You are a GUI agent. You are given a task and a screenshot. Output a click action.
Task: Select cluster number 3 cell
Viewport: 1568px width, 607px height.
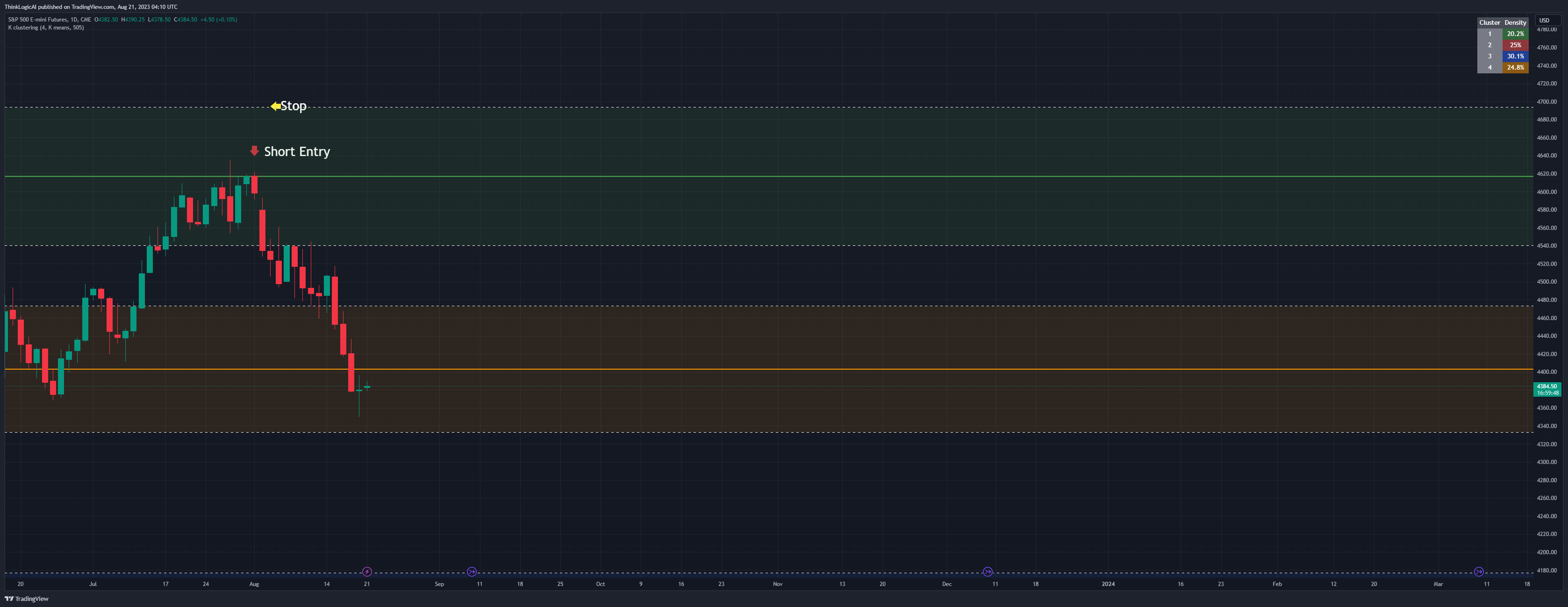click(x=1489, y=56)
